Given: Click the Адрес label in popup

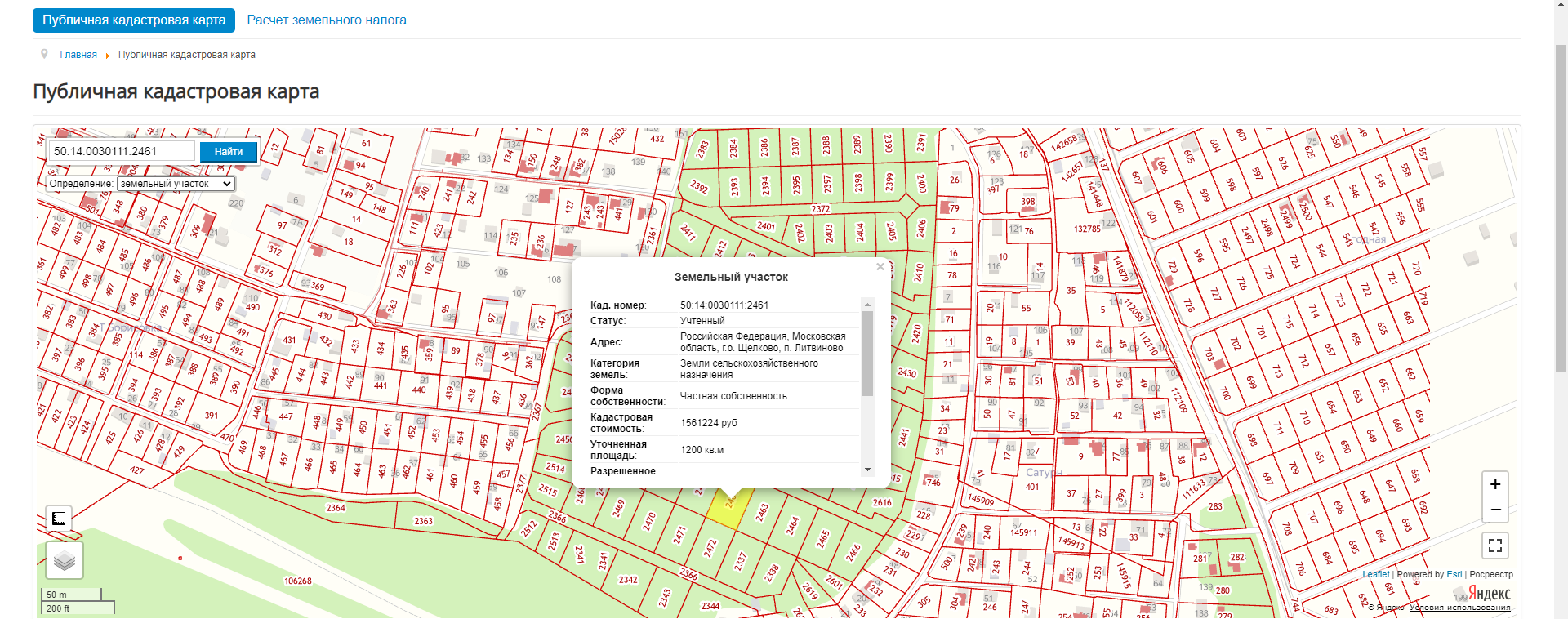Looking at the screenshot, I should (607, 342).
